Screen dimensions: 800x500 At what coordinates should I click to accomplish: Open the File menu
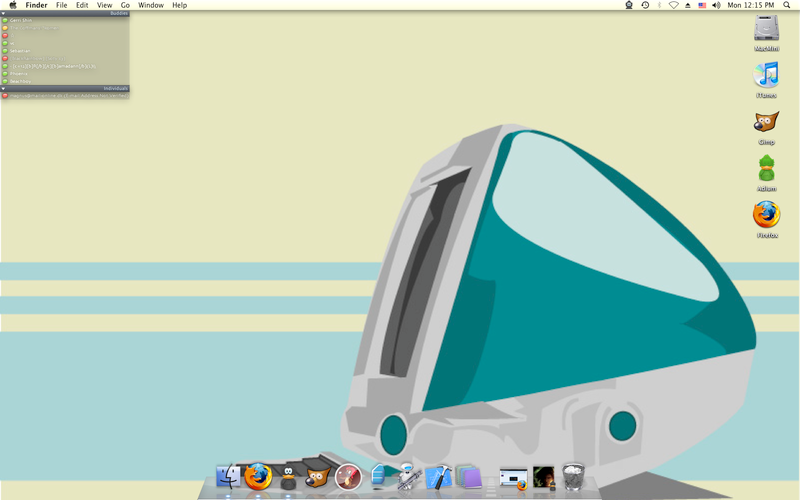(x=61, y=5)
